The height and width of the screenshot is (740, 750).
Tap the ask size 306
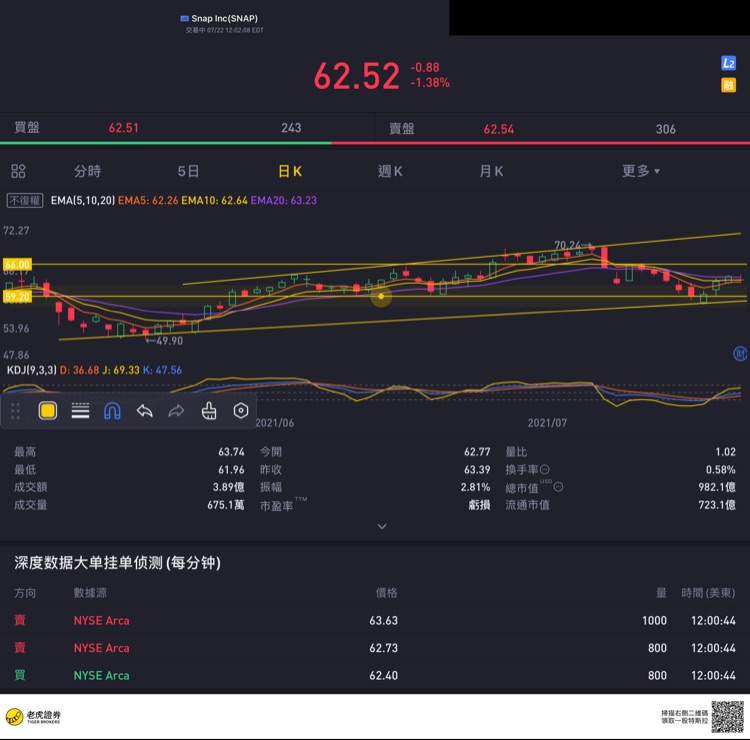click(x=665, y=129)
